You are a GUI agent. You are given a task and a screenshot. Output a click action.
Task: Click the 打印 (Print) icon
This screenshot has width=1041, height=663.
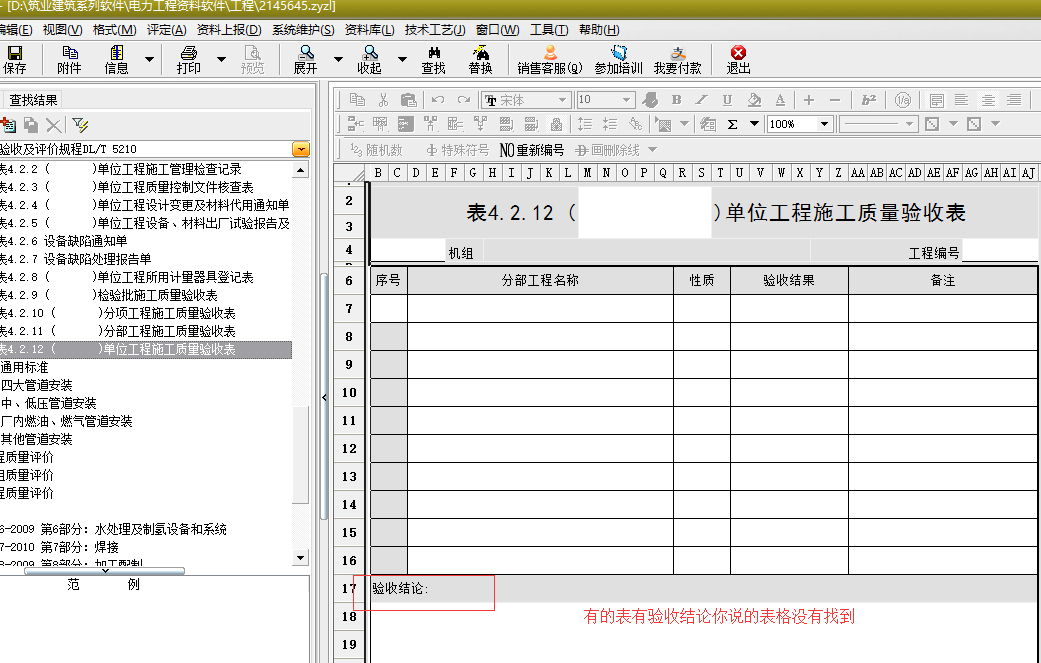pos(188,59)
